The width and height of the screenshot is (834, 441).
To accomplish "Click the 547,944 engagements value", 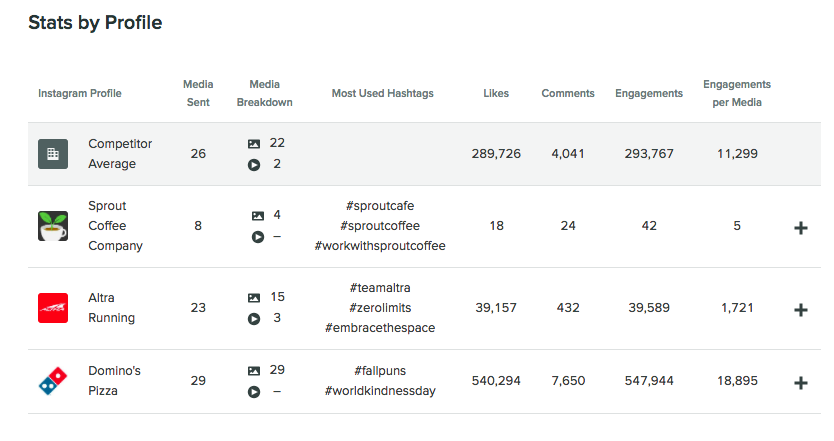I will pos(649,381).
